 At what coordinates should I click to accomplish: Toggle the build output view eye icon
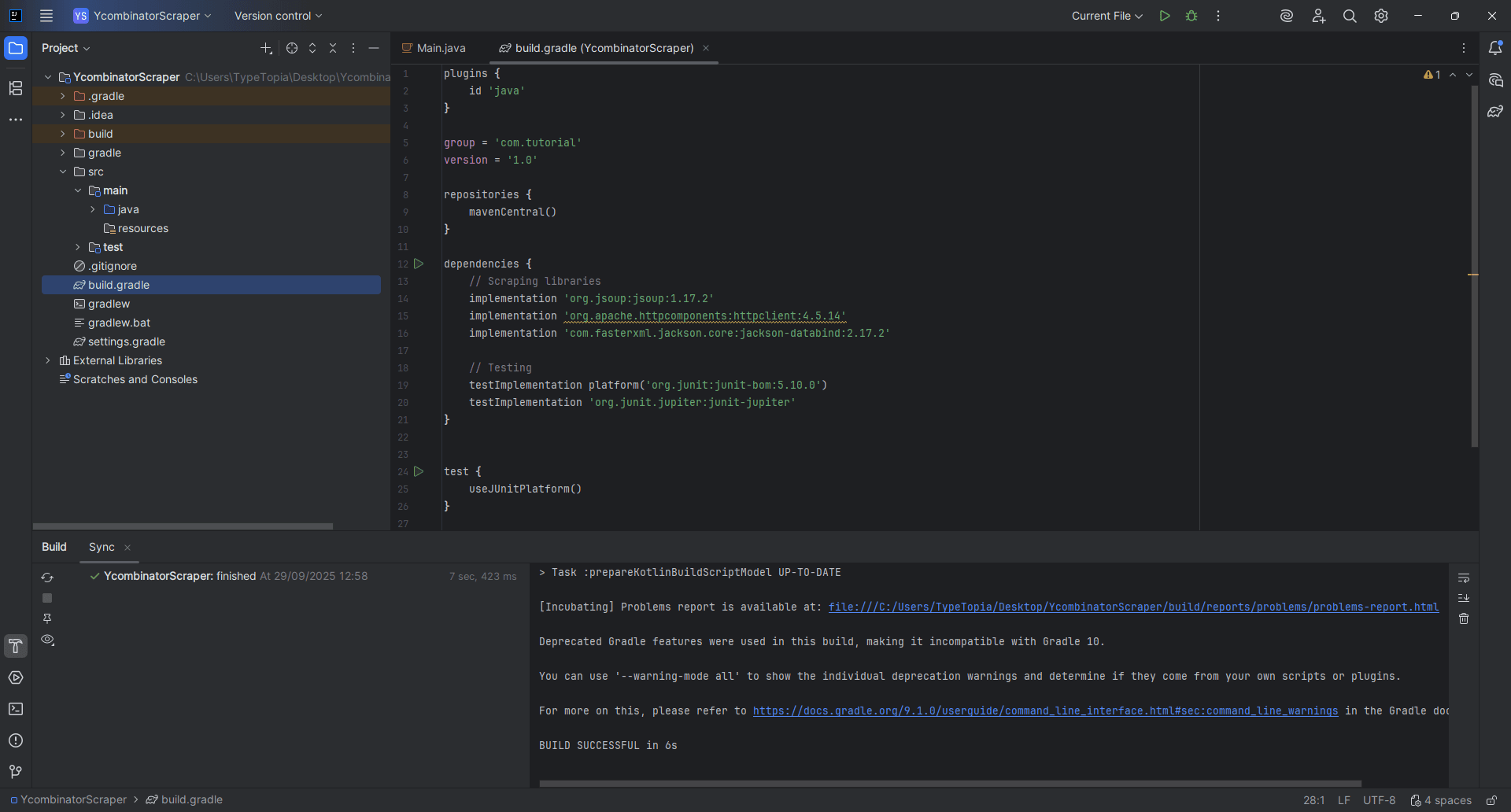pyautogui.click(x=47, y=640)
